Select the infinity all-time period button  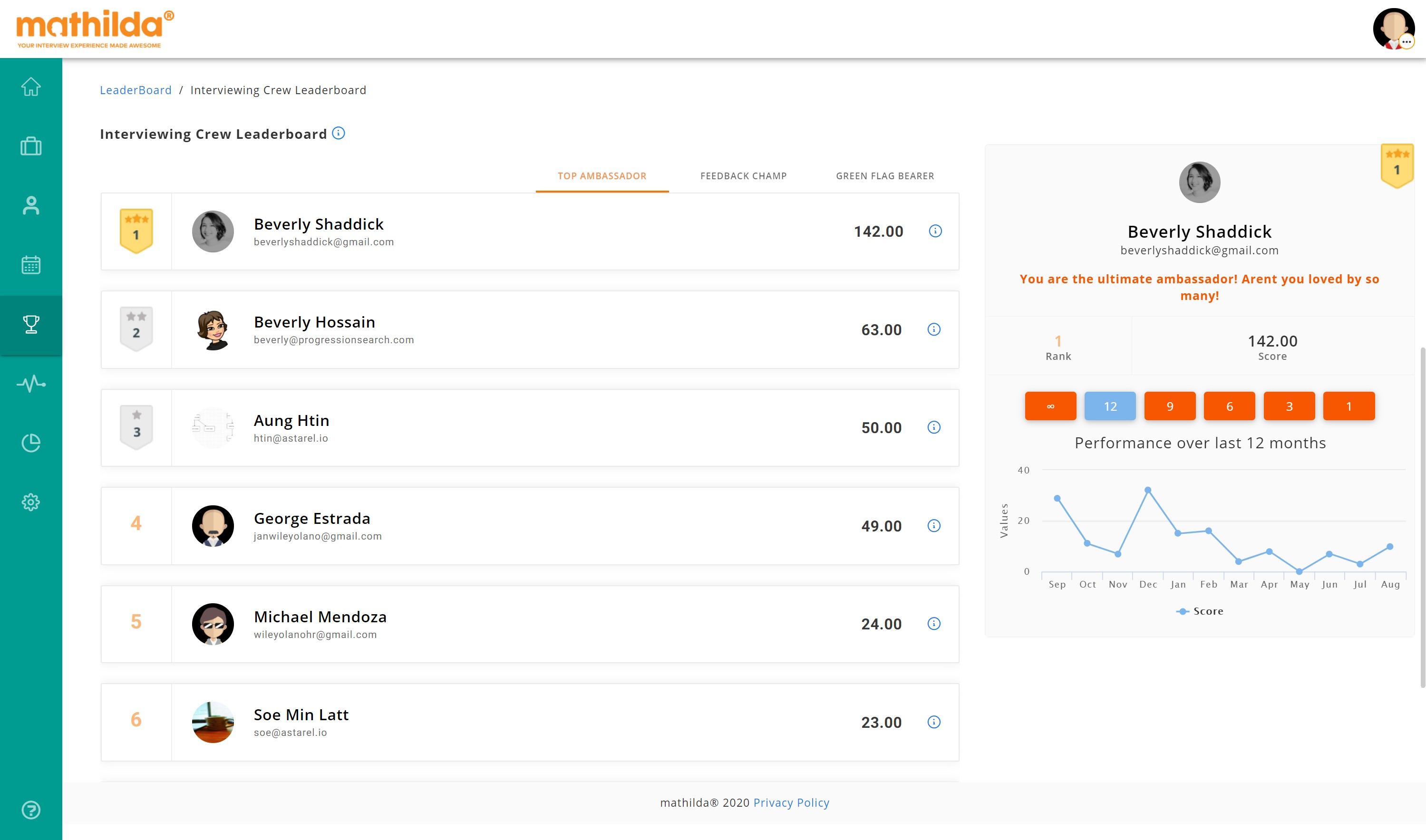[x=1050, y=406]
